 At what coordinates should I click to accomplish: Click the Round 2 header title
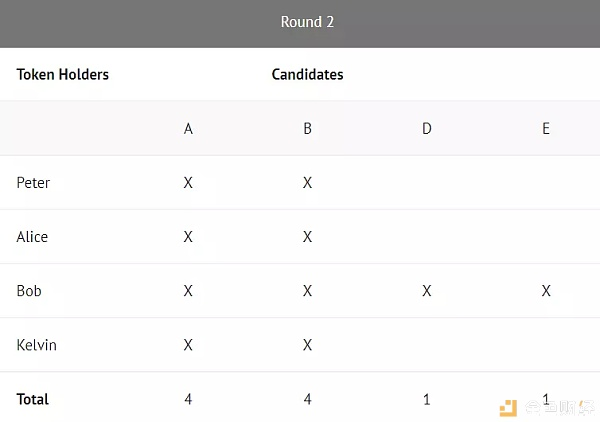tap(307, 22)
